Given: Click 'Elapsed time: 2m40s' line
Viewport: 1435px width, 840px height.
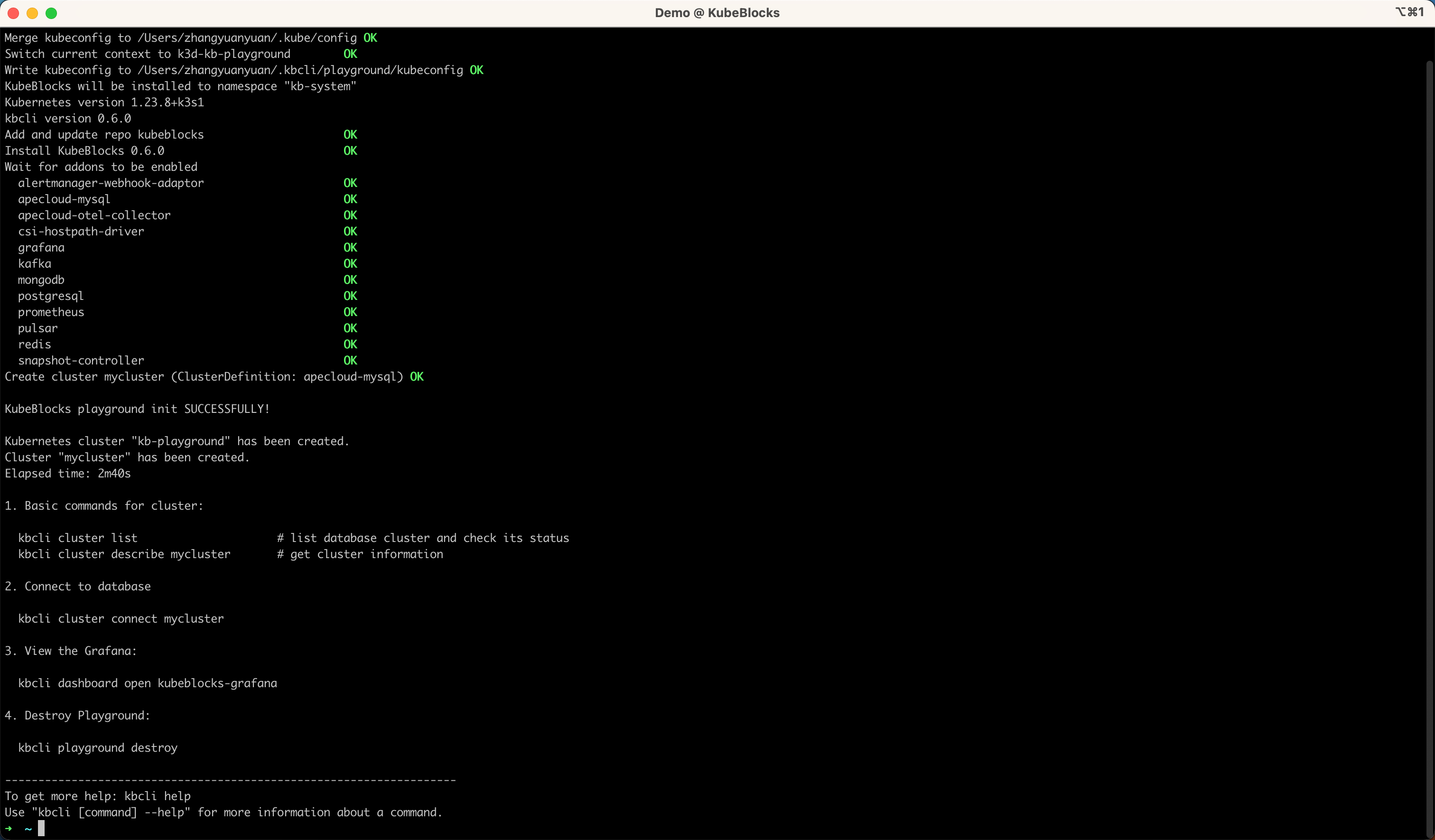Looking at the screenshot, I should [68, 473].
